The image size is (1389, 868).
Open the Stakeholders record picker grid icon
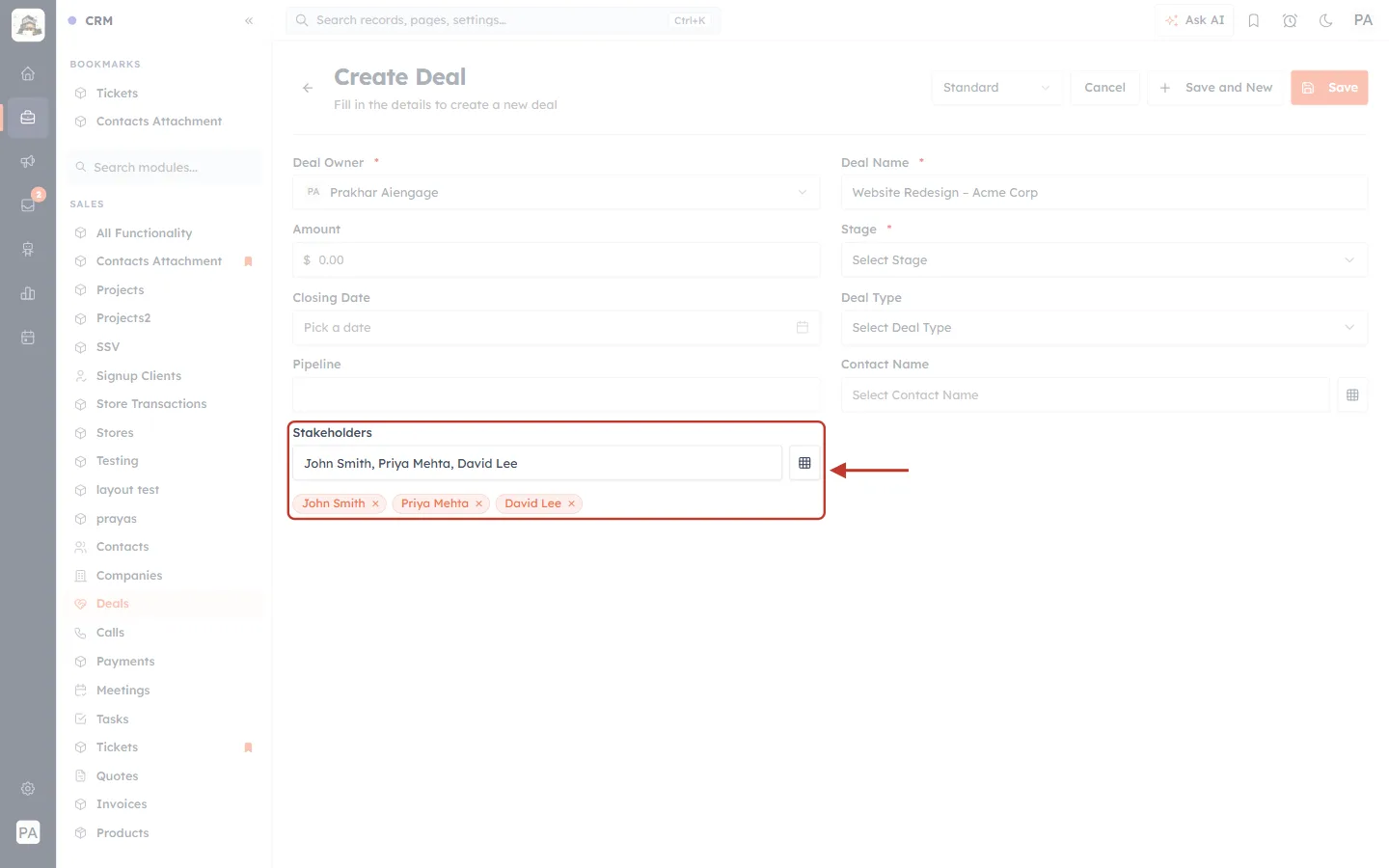pos(804,463)
